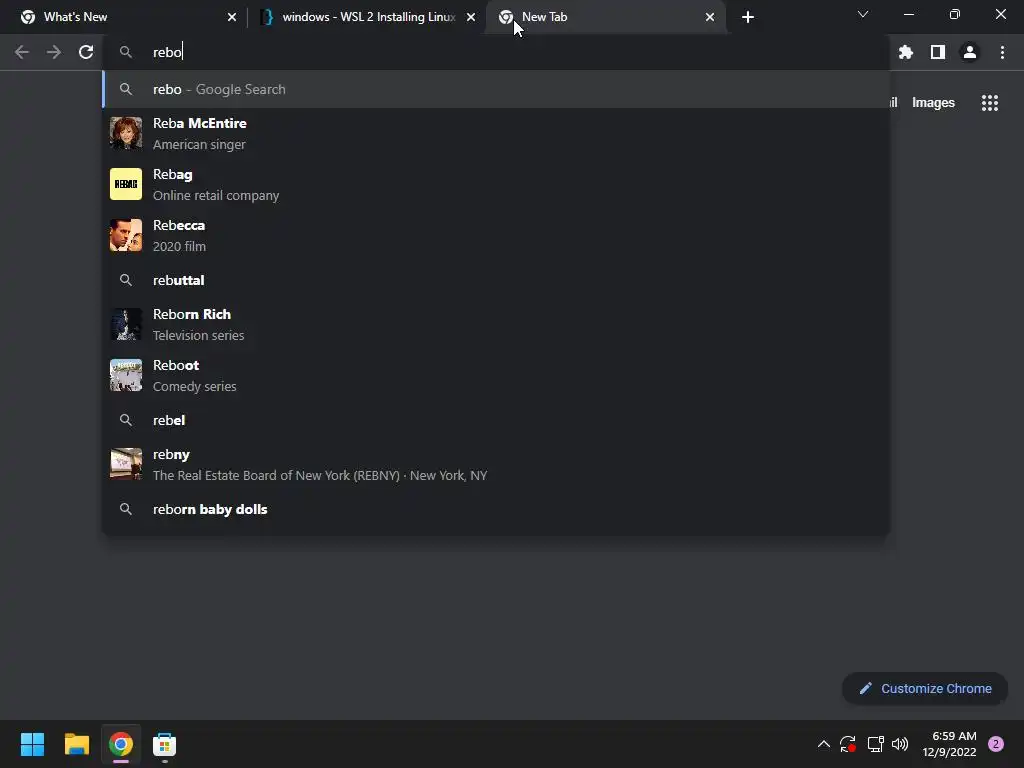This screenshot has height=768, width=1024.
Task: Close the WSL 2 Installing Linux tab
Action: (471, 17)
